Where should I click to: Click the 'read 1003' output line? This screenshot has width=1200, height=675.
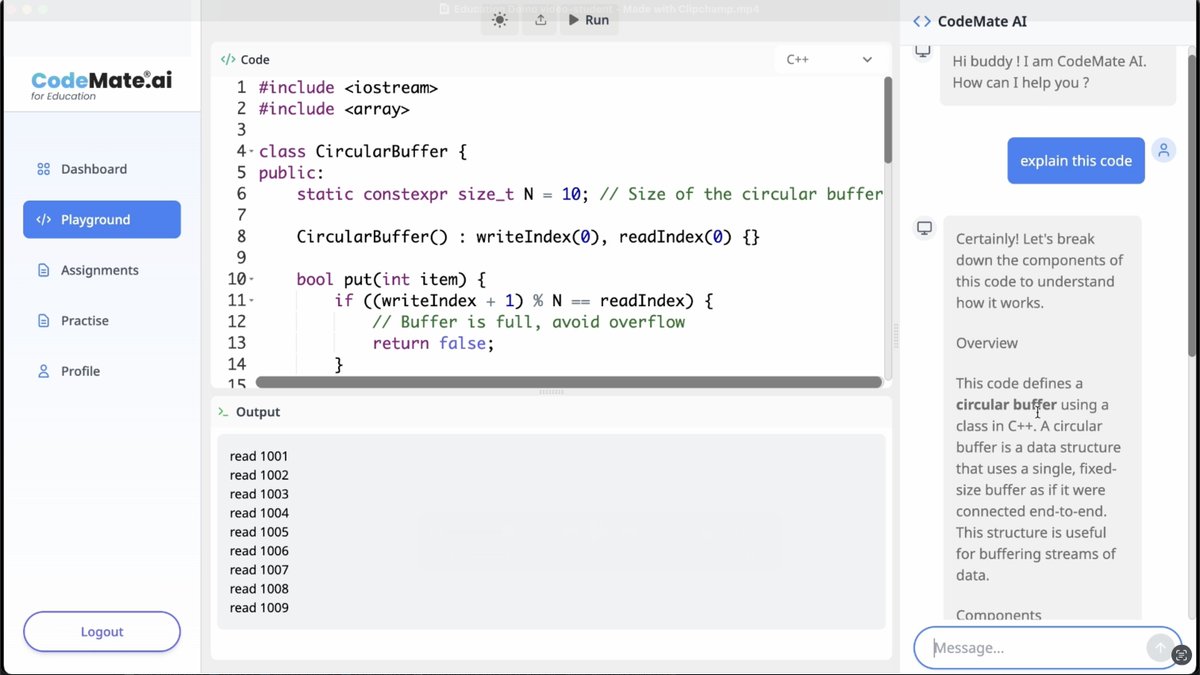pos(259,494)
